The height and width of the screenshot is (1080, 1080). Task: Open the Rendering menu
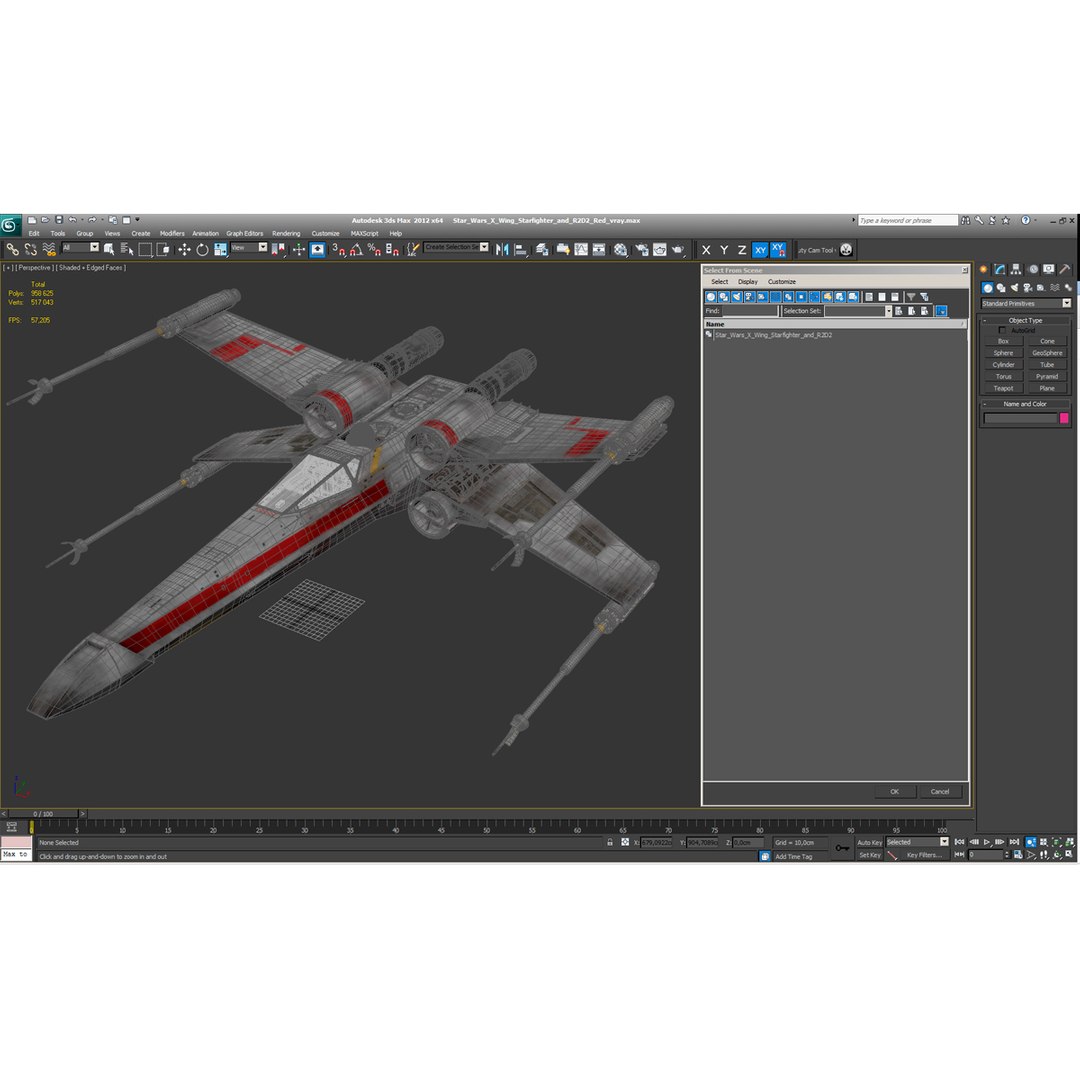(286, 233)
